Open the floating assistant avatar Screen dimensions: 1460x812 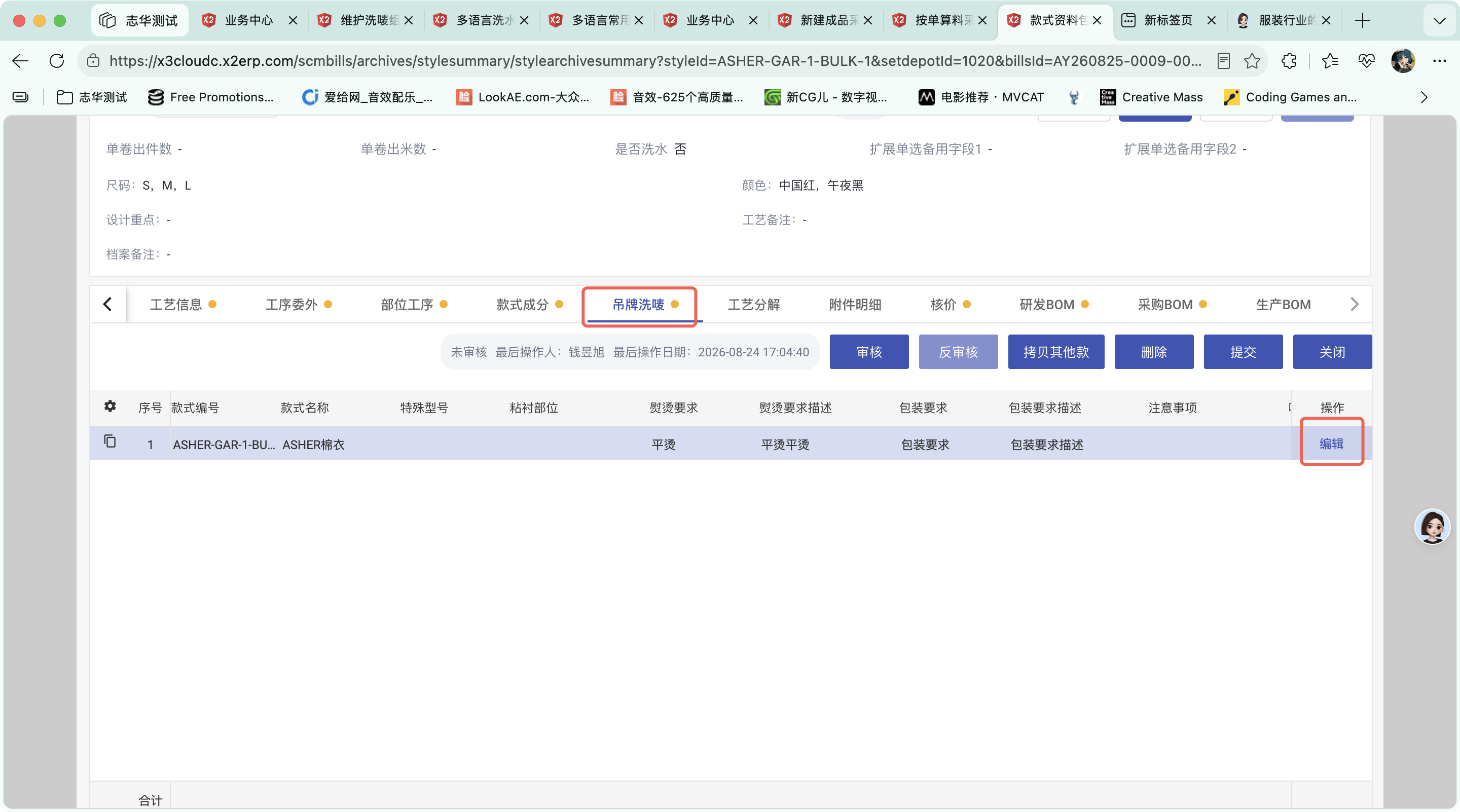pos(1432,527)
